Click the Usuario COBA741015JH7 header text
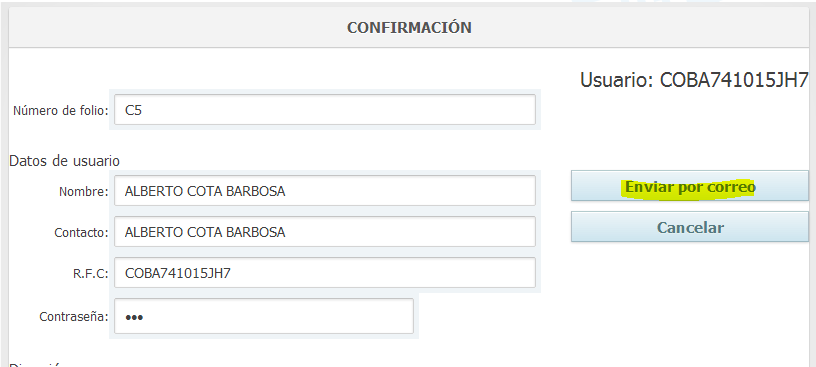 pos(694,81)
